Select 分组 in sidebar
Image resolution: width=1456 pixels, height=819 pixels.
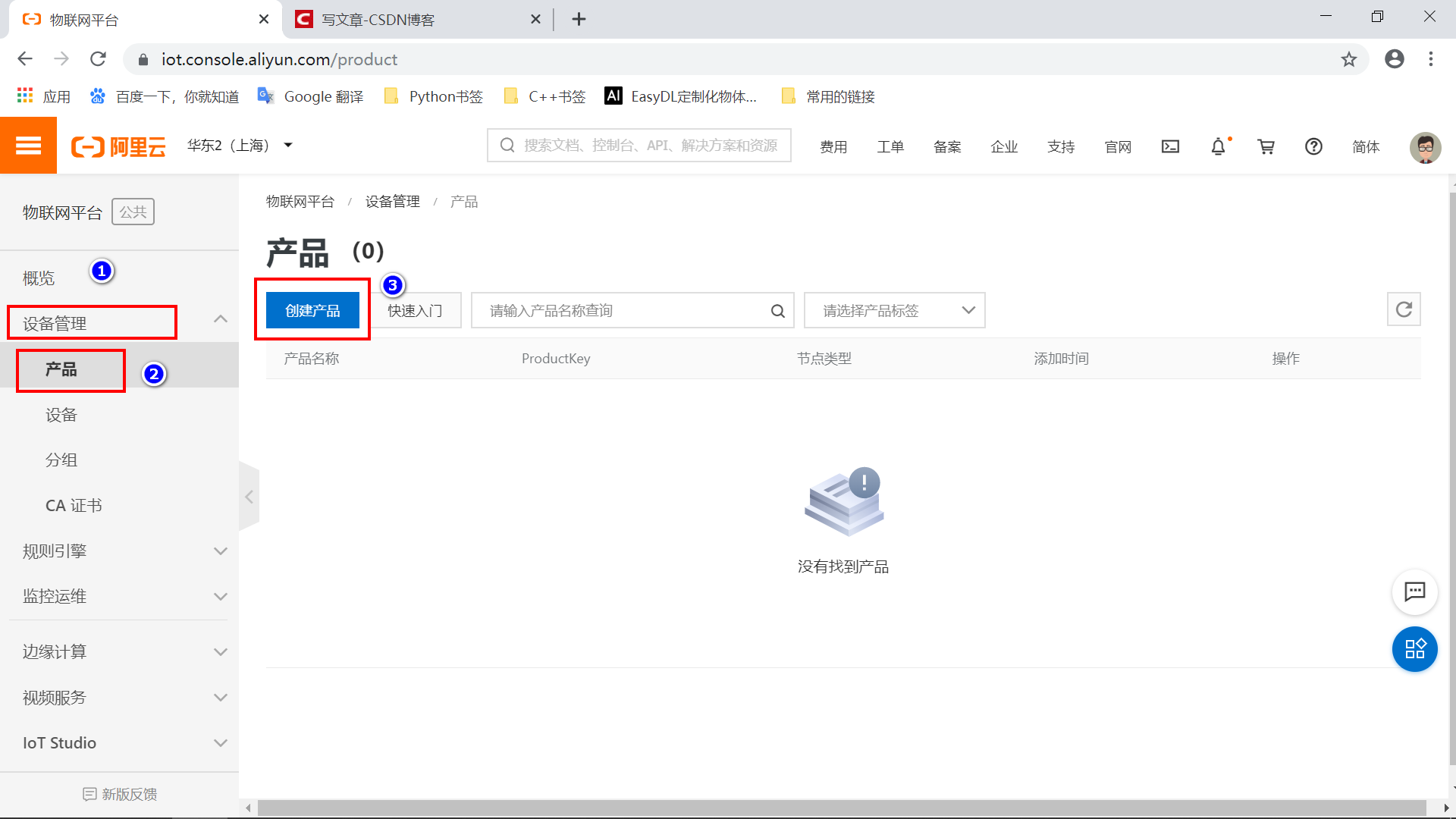point(61,460)
